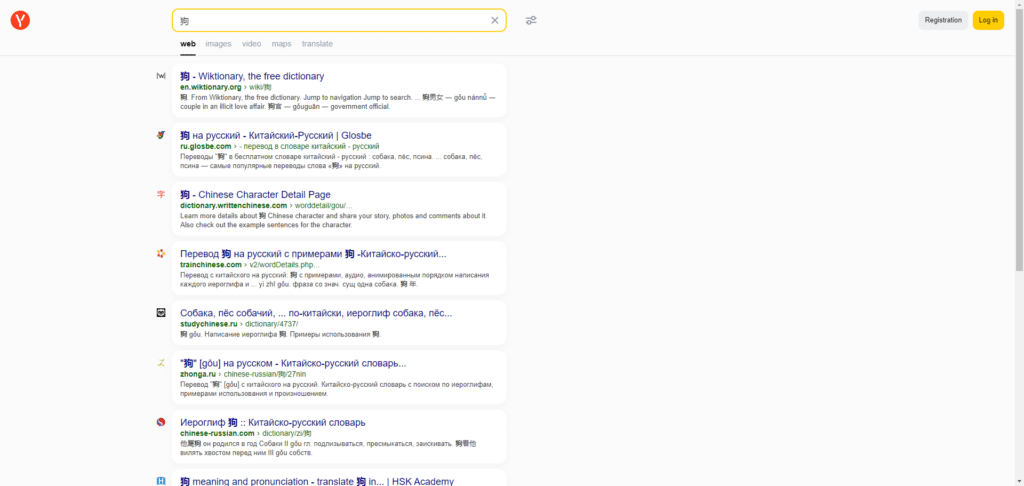
Task: Open Chinese Character Detail Page result
Action: tap(255, 195)
